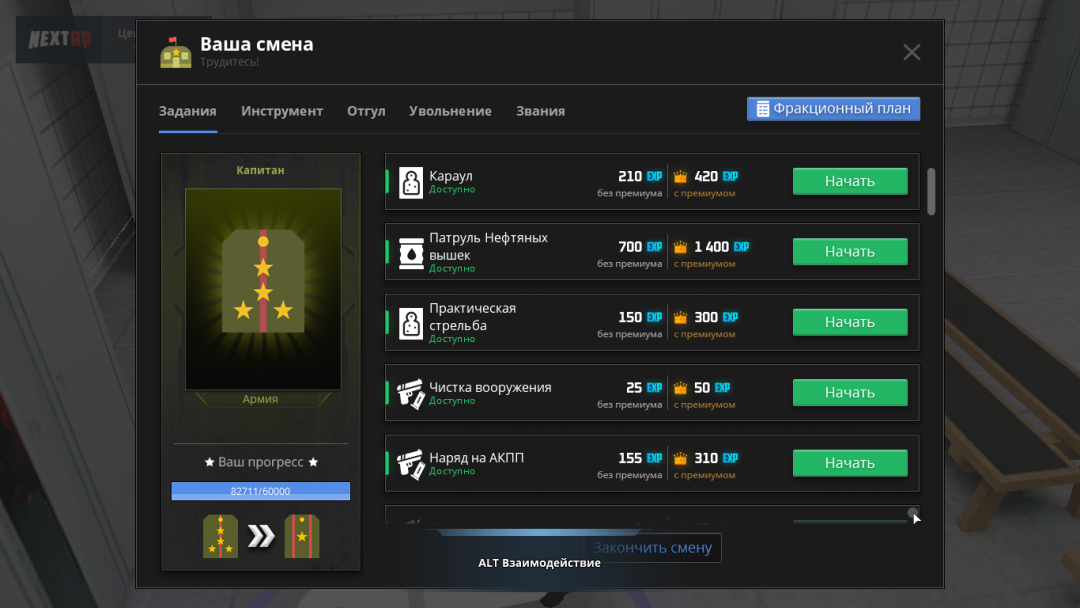Screen dimensions: 1080x608
Task: Click the crown icon next to 1 400 EXP
Action: point(681,247)
